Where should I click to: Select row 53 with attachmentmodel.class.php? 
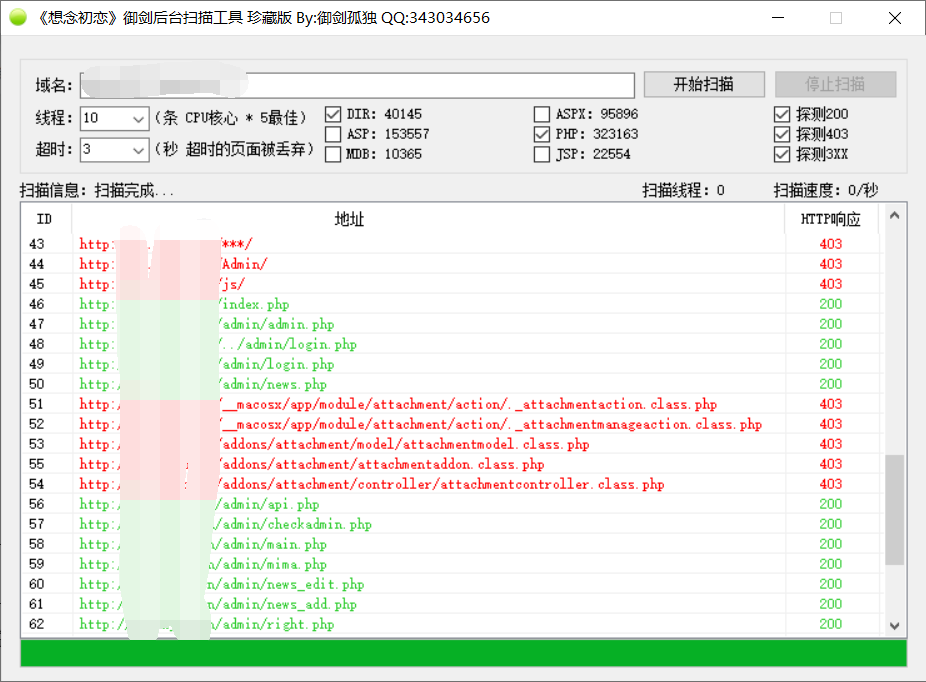tap(452, 445)
